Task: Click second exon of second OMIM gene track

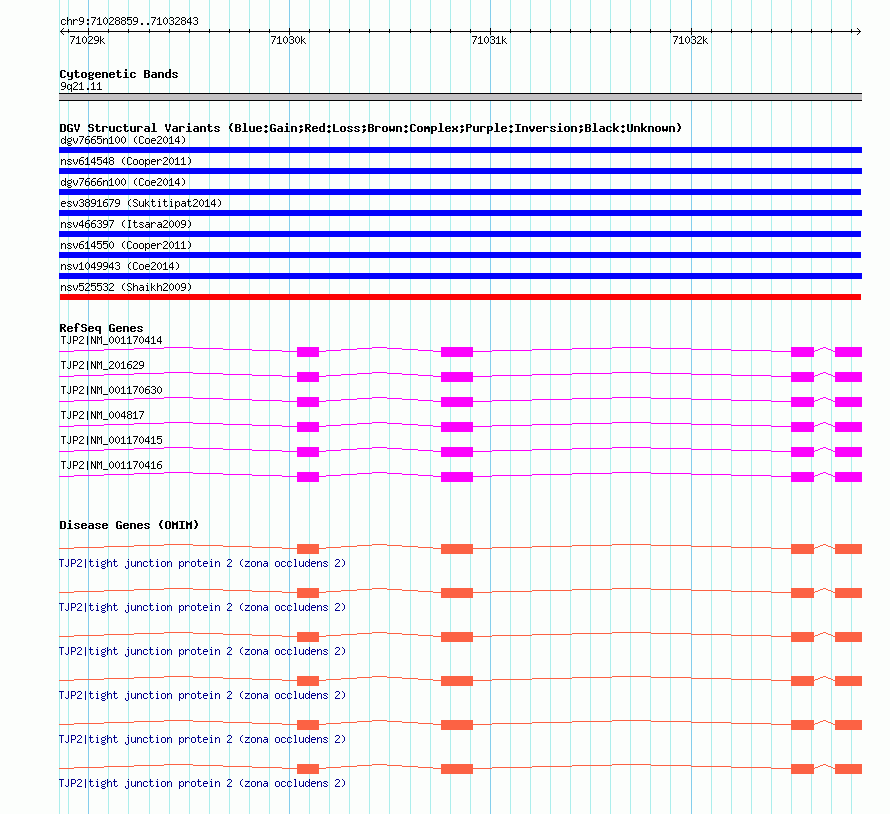Action: [457, 593]
